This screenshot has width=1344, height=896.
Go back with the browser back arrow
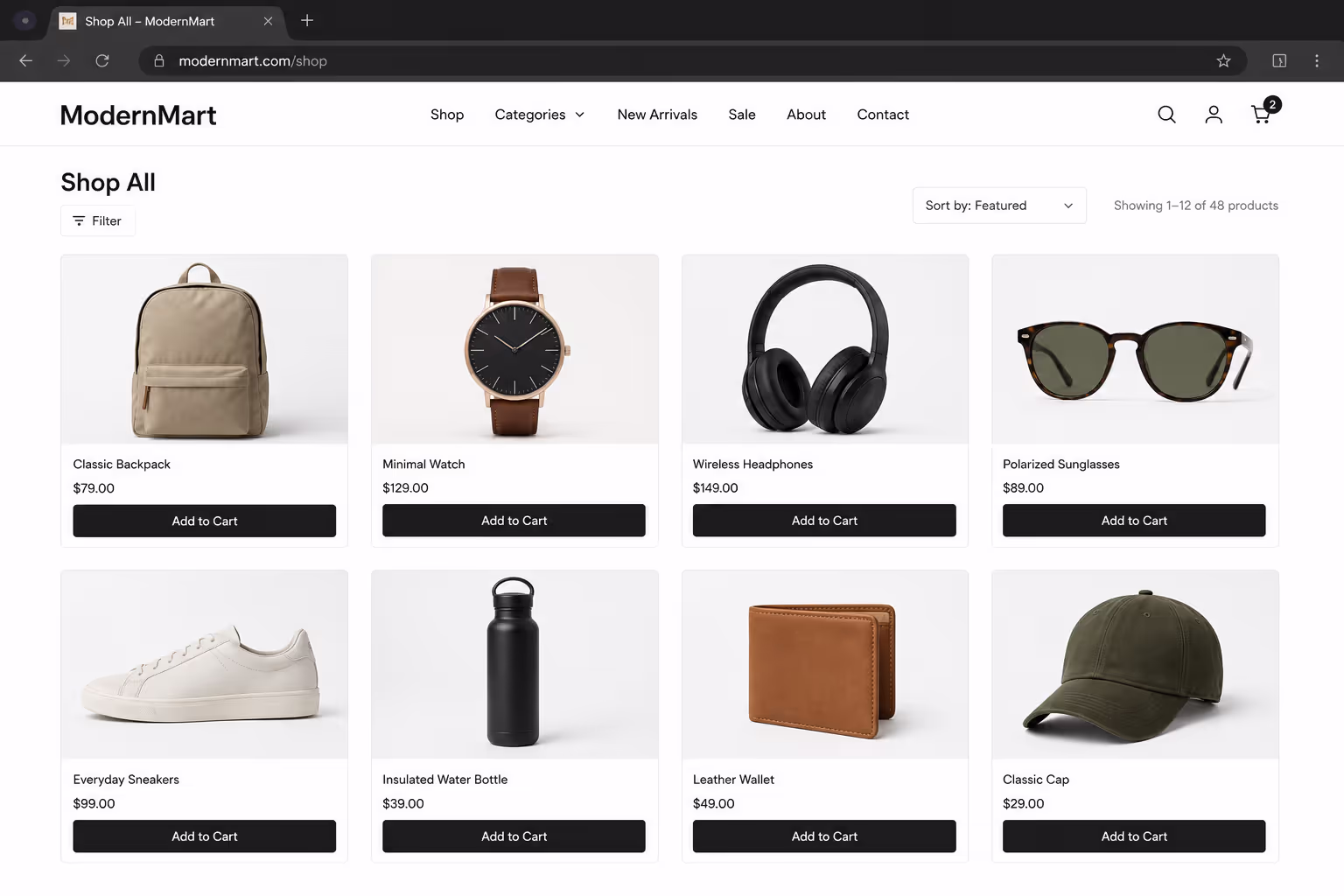coord(26,60)
